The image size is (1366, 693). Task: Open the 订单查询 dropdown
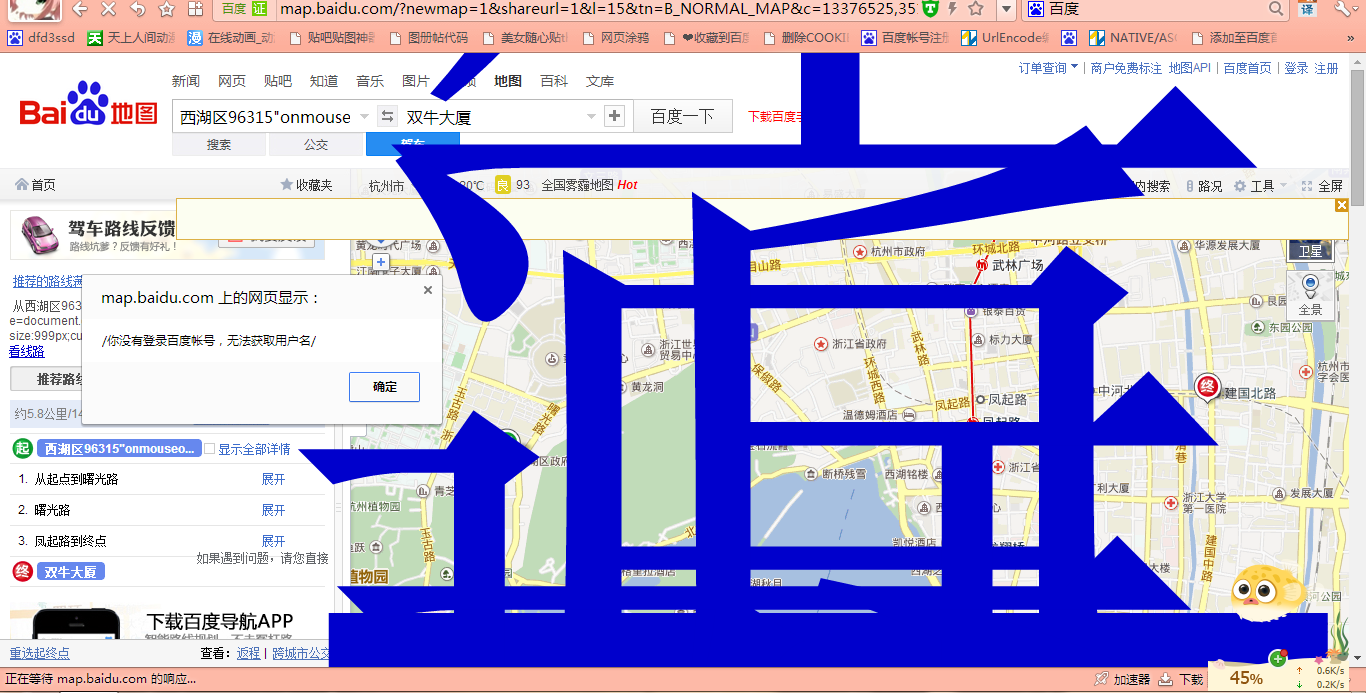(x=1049, y=68)
